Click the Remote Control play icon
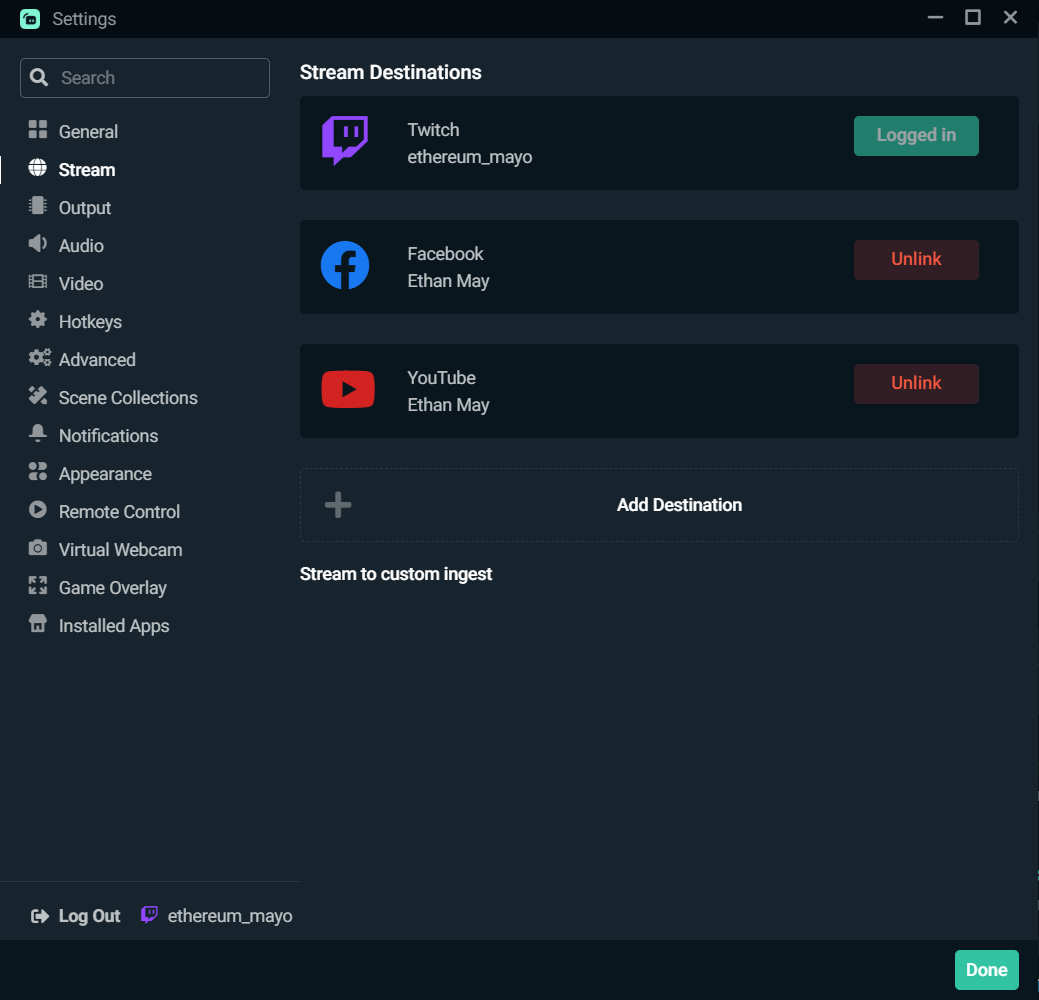The width and height of the screenshot is (1039, 1000). pyautogui.click(x=38, y=510)
